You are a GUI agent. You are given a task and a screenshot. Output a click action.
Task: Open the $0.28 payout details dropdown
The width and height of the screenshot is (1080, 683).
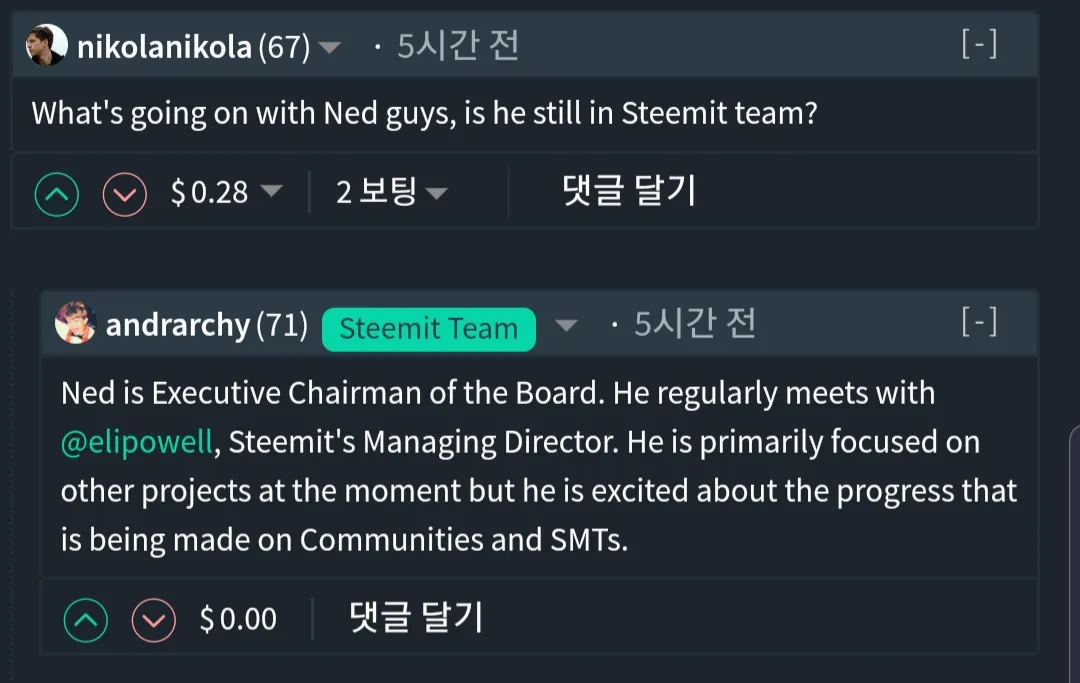click(x=271, y=192)
